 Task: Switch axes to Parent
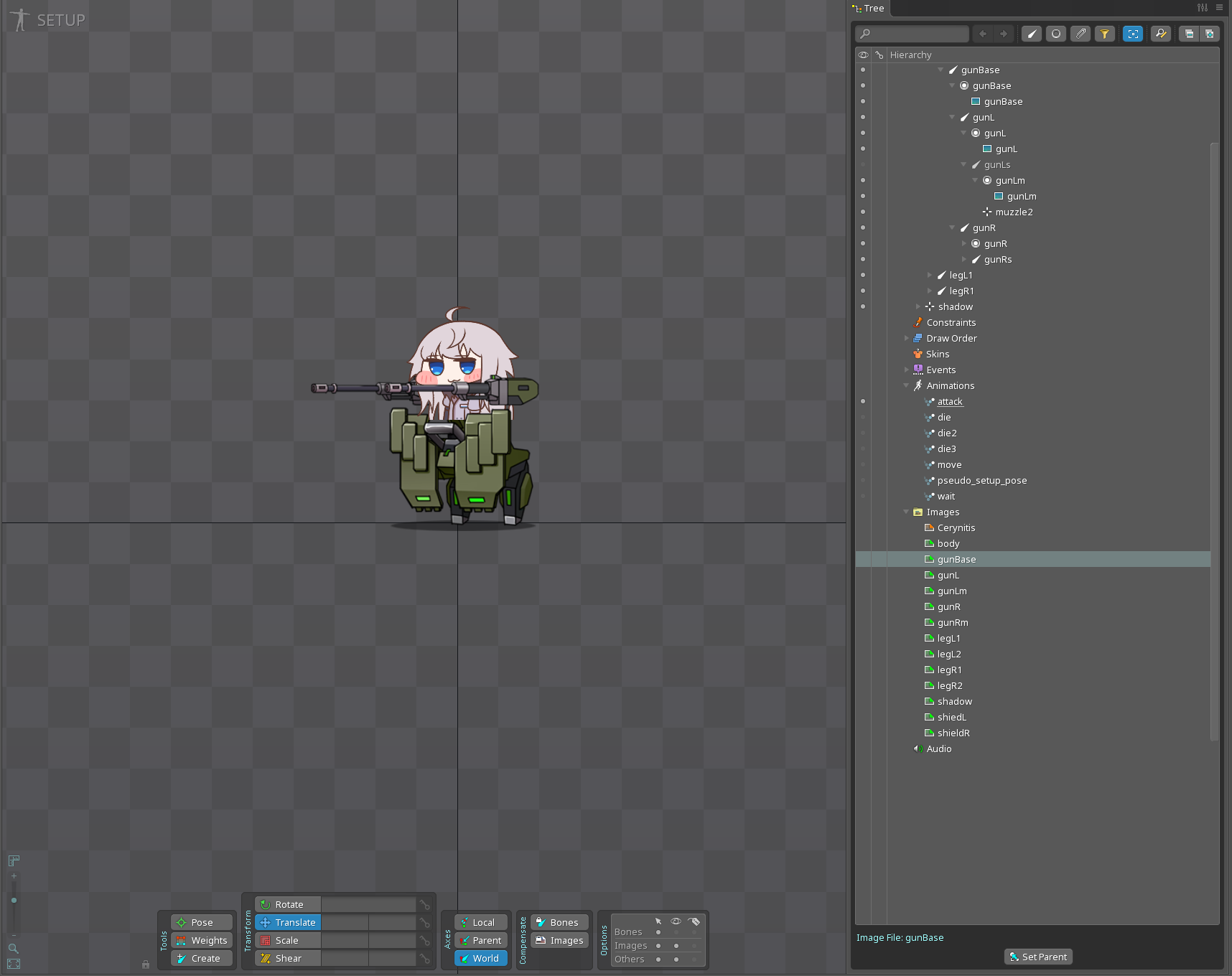[x=481, y=940]
